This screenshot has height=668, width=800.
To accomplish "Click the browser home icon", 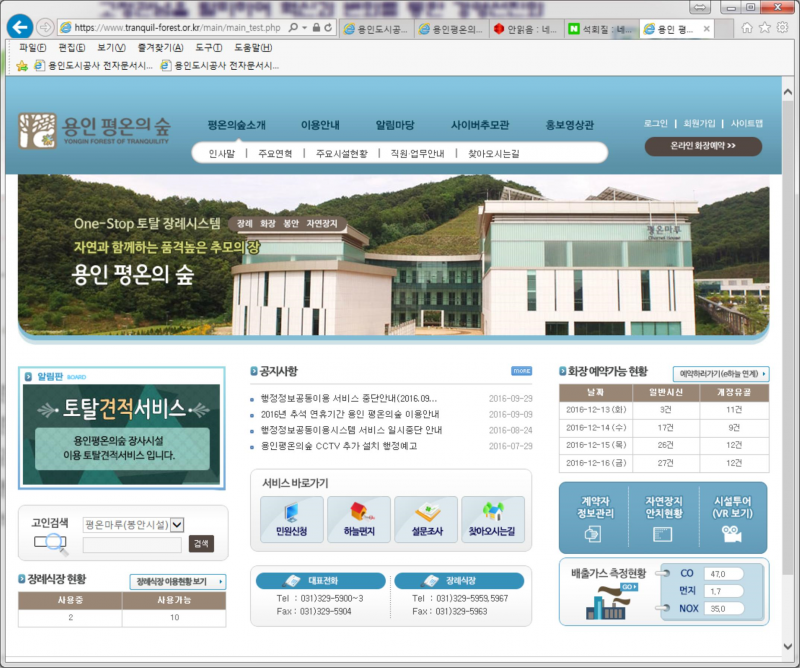I will click(x=746, y=28).
